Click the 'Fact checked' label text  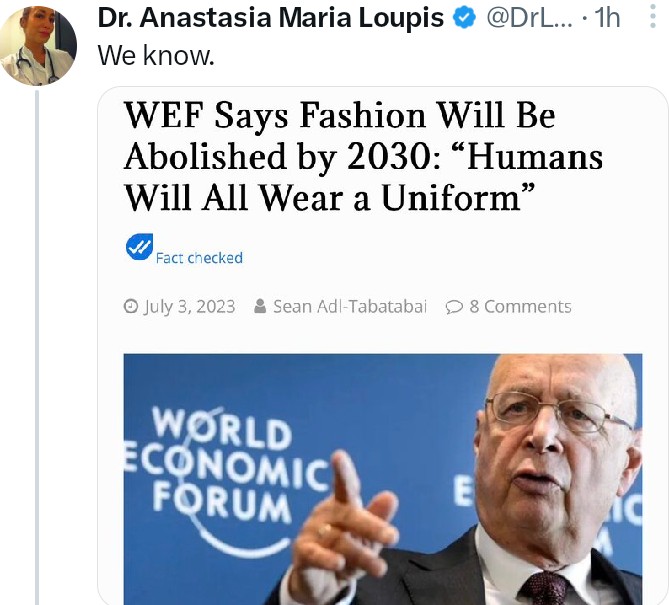coord(199,258)
